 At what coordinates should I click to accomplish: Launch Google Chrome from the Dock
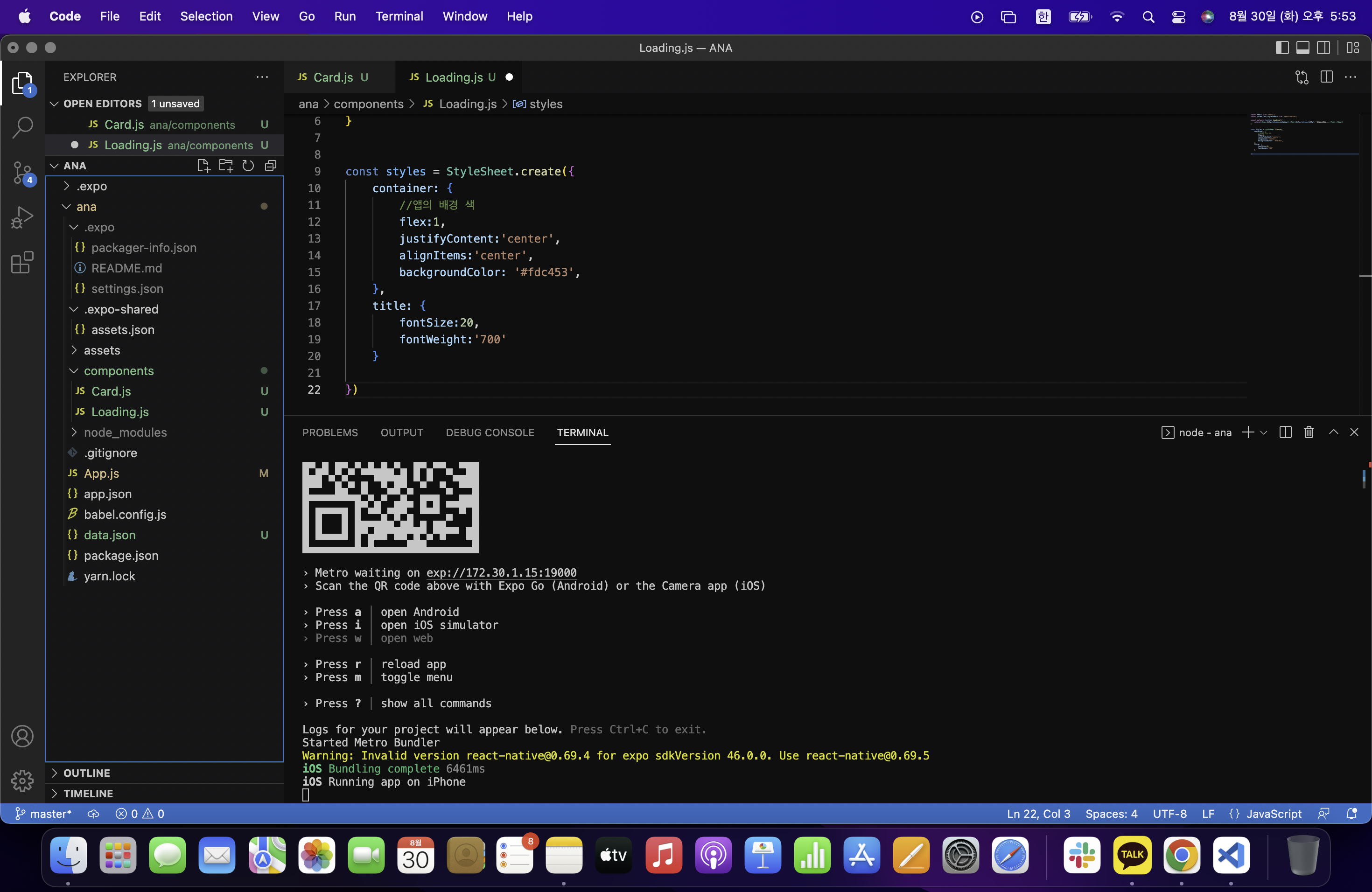1181,855
